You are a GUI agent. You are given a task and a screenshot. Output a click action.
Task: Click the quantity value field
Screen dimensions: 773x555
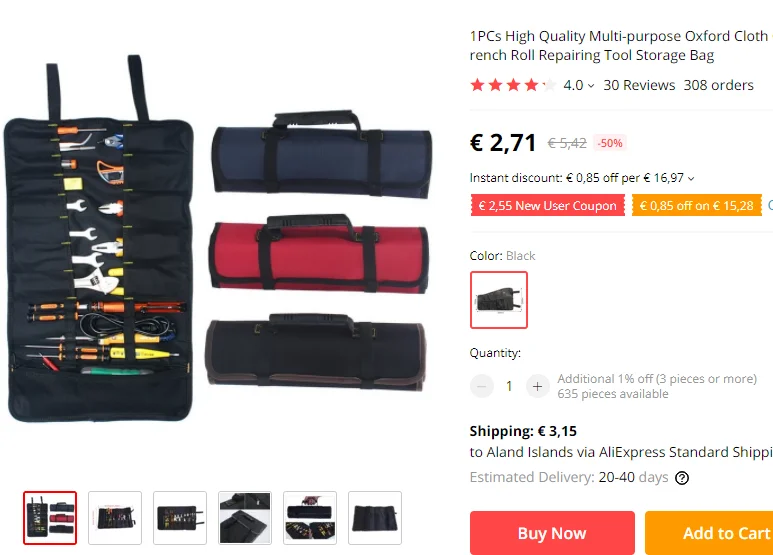pos(509,386)
